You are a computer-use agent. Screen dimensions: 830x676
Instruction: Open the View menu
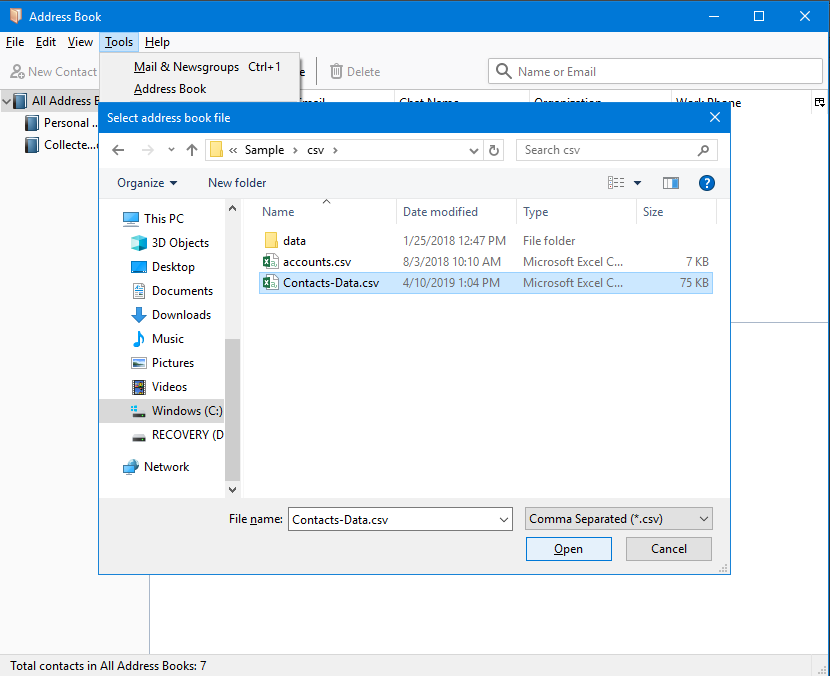pyautogui.click(x=80, y=42)
